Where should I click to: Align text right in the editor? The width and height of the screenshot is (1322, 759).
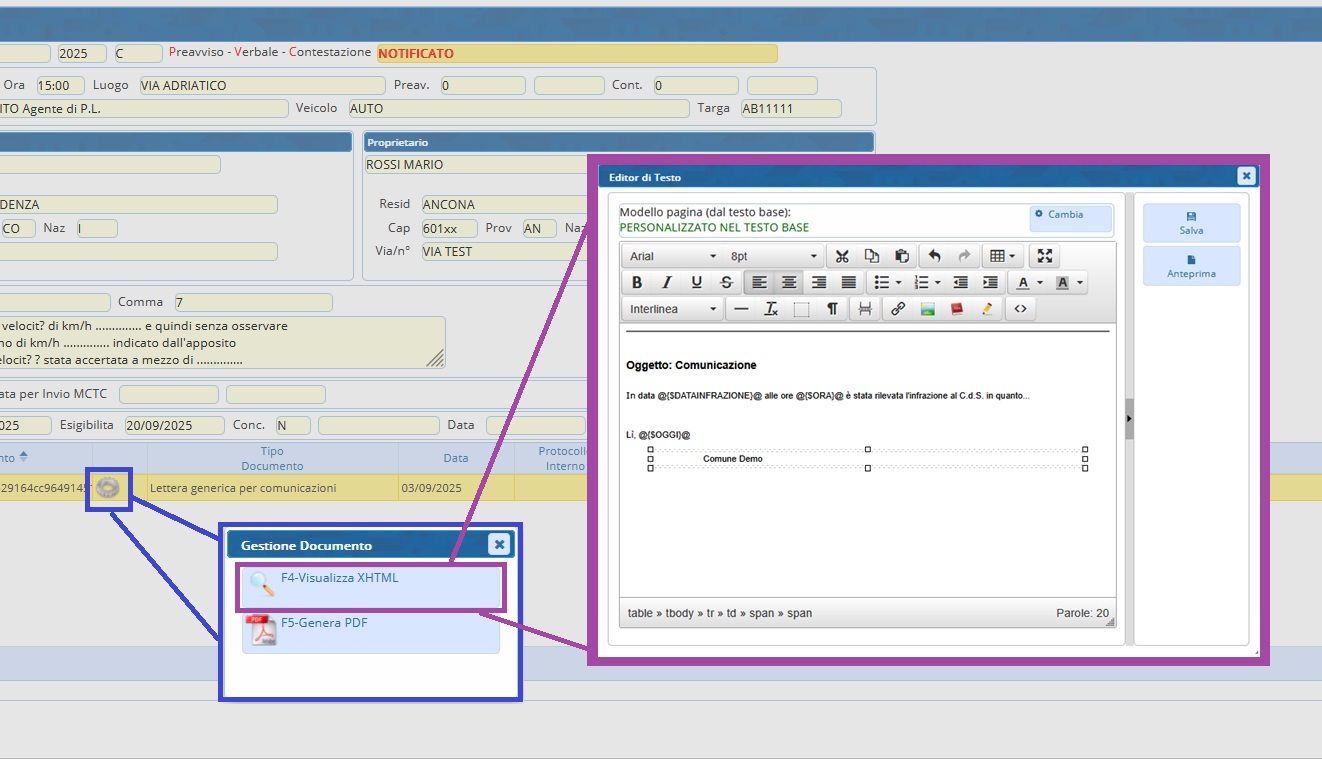pyautogui.click(x=819, y=283)
